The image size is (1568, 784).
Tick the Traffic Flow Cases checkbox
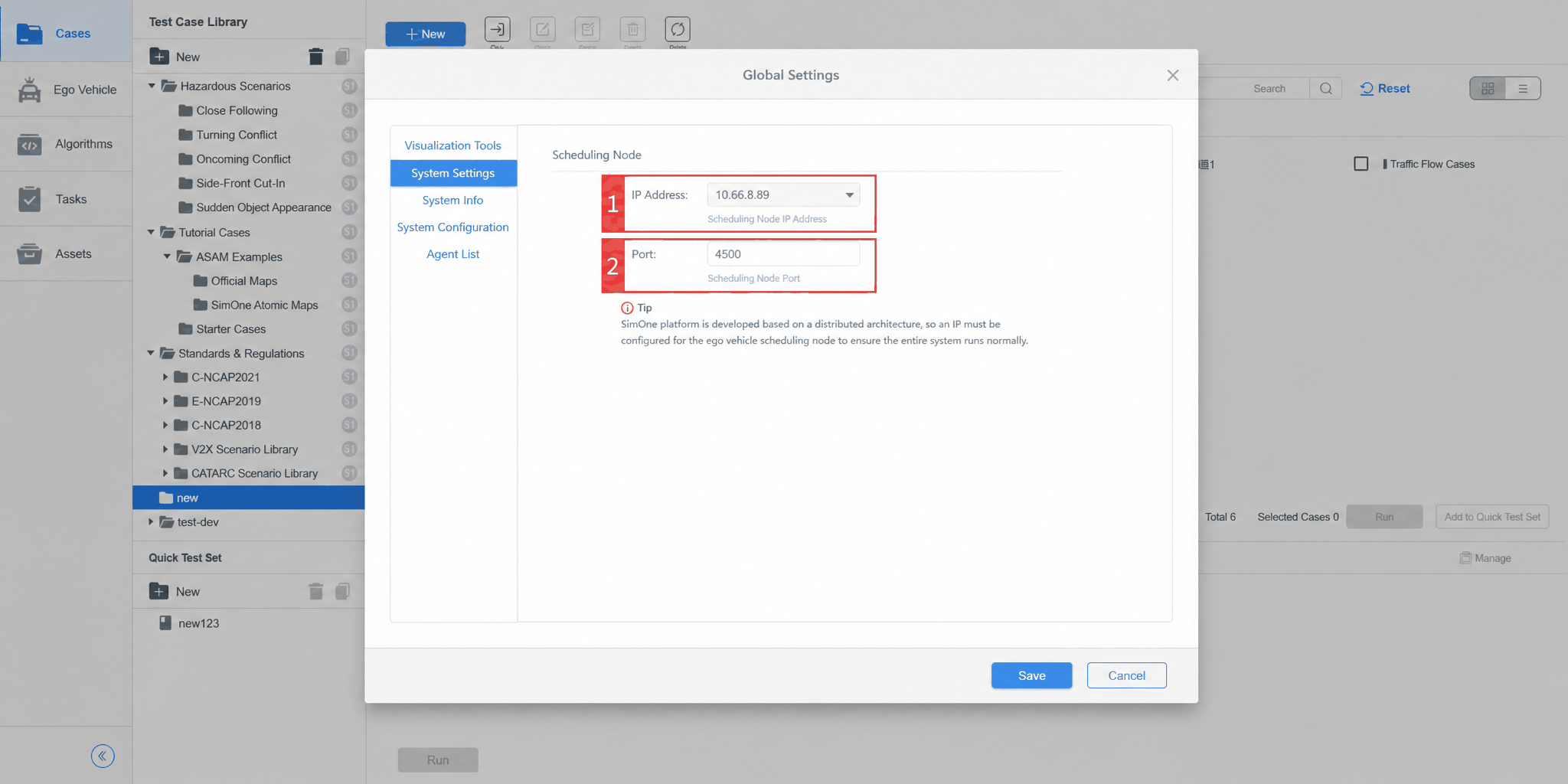point(1361,164)
